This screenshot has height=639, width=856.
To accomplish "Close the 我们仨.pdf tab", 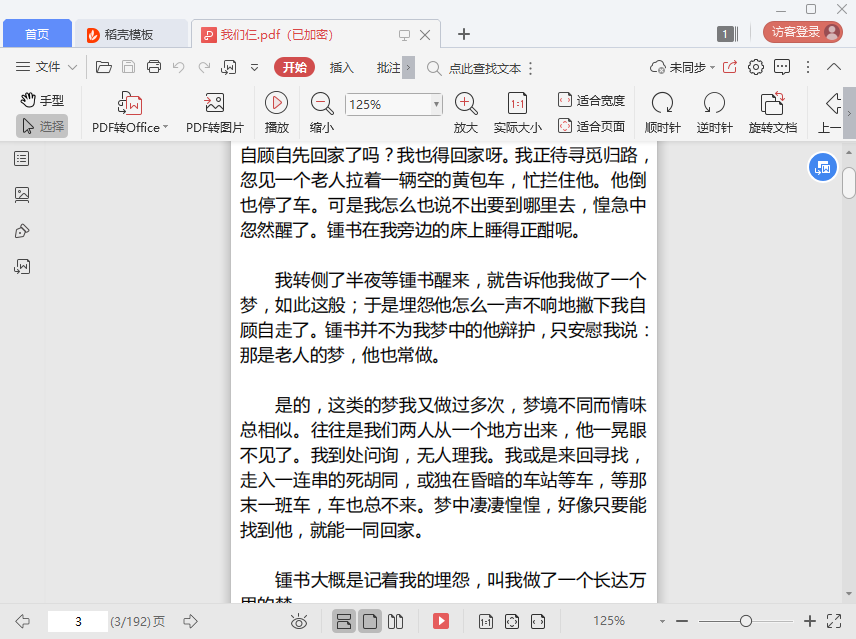I will click(425, 35).
